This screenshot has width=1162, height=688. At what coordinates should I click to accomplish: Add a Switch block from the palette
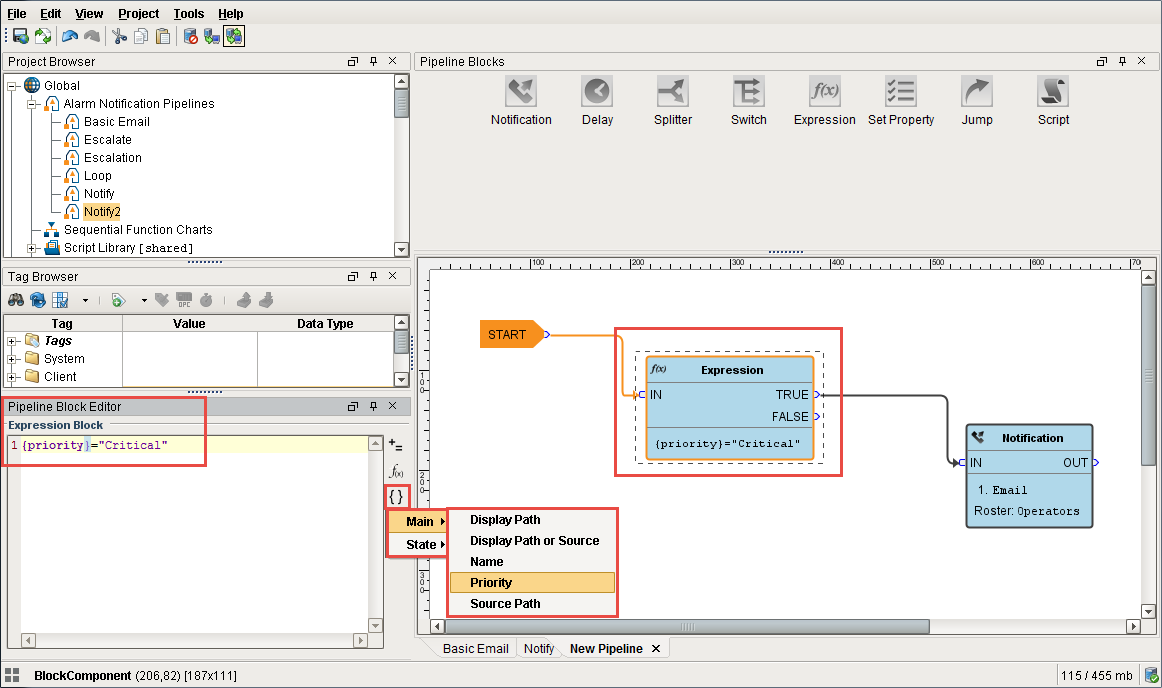(x=748, y=101)
